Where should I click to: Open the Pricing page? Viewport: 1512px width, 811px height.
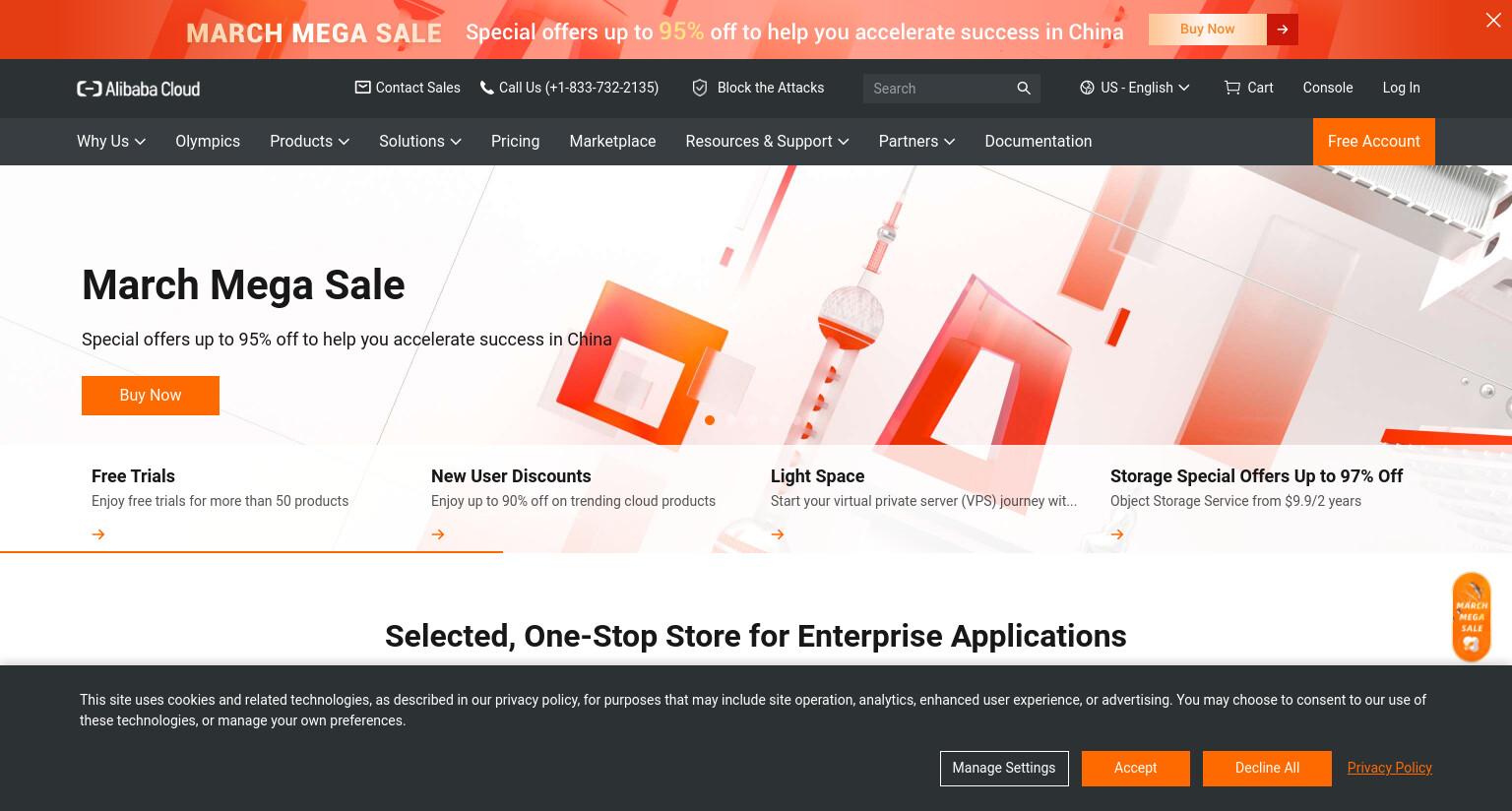point(515,141)
